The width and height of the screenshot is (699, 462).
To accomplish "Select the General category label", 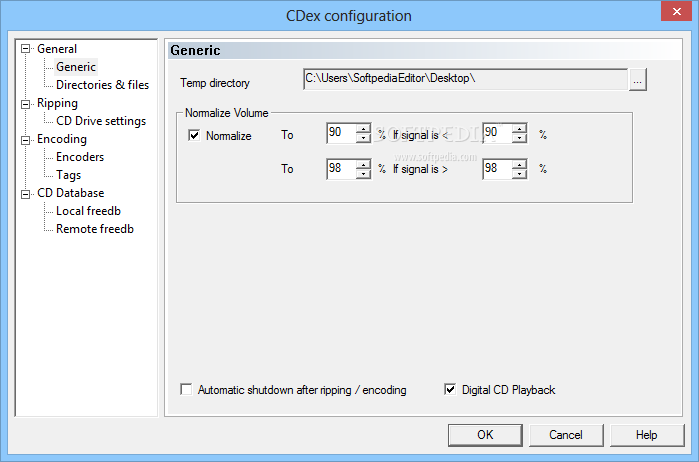I will click(x=57, y=49).
